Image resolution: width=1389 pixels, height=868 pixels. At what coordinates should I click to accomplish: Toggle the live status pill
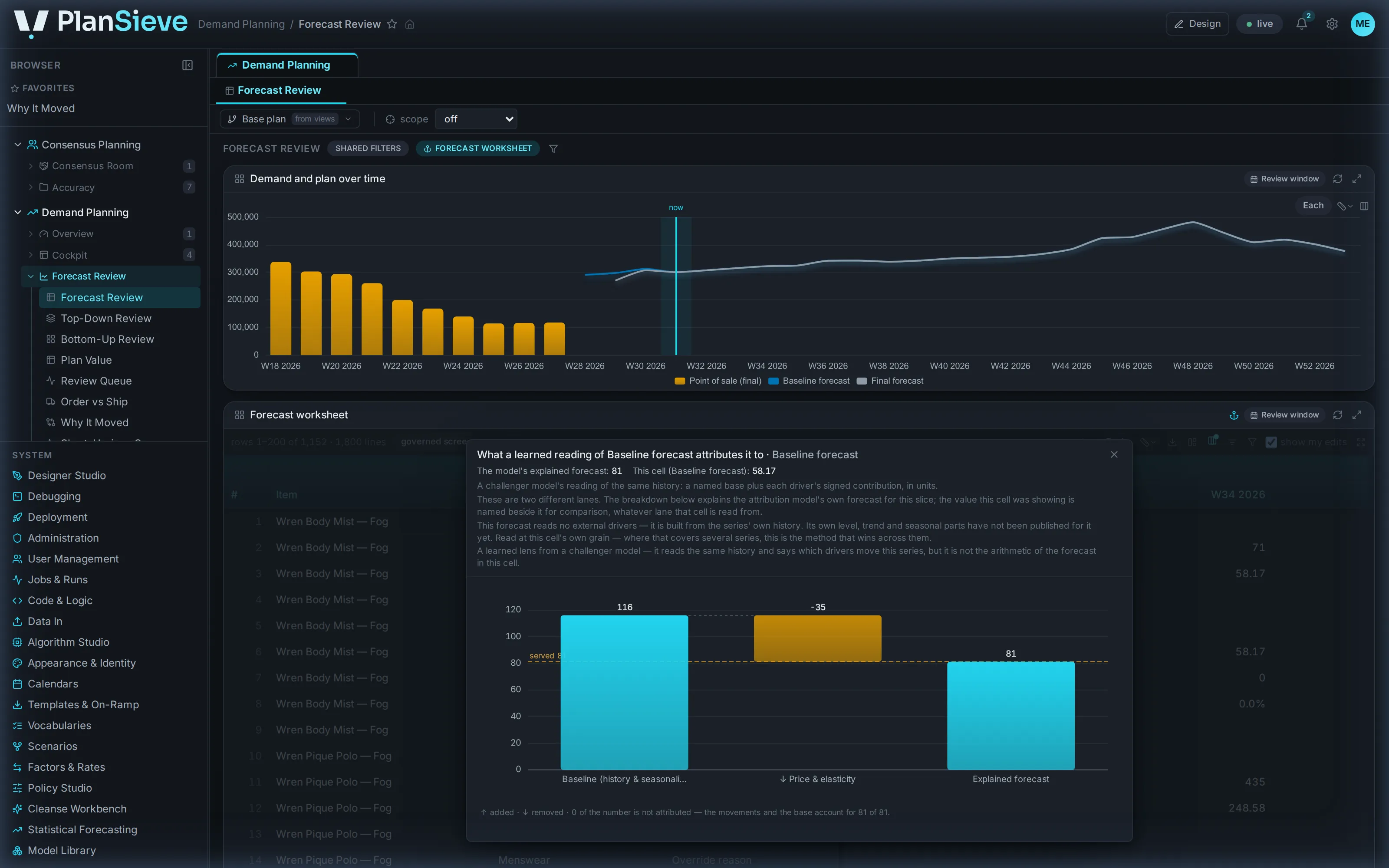tap(1259, 24)
